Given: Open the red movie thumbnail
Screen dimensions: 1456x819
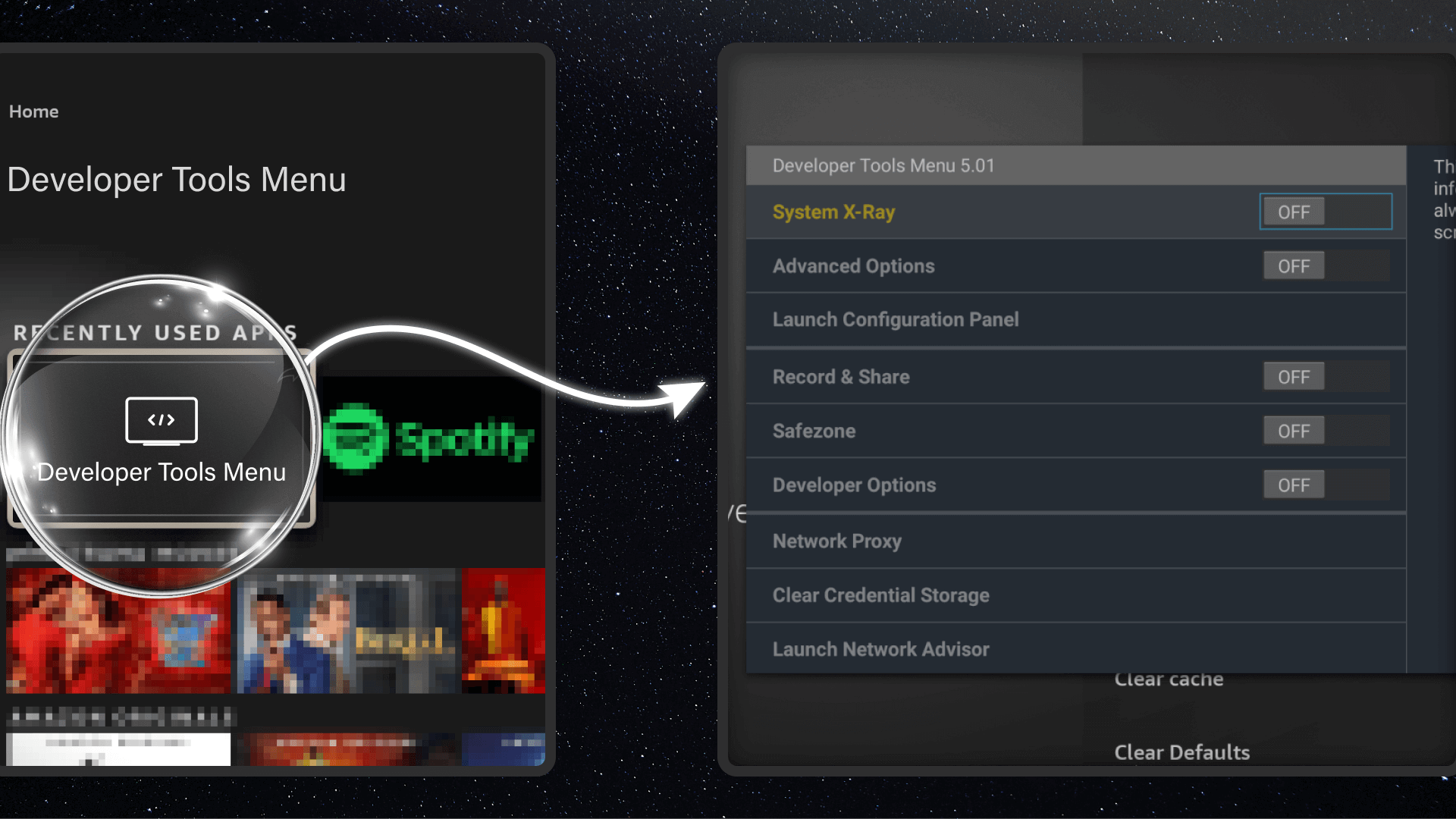Looking at the screenshot, I should [118, 631].
